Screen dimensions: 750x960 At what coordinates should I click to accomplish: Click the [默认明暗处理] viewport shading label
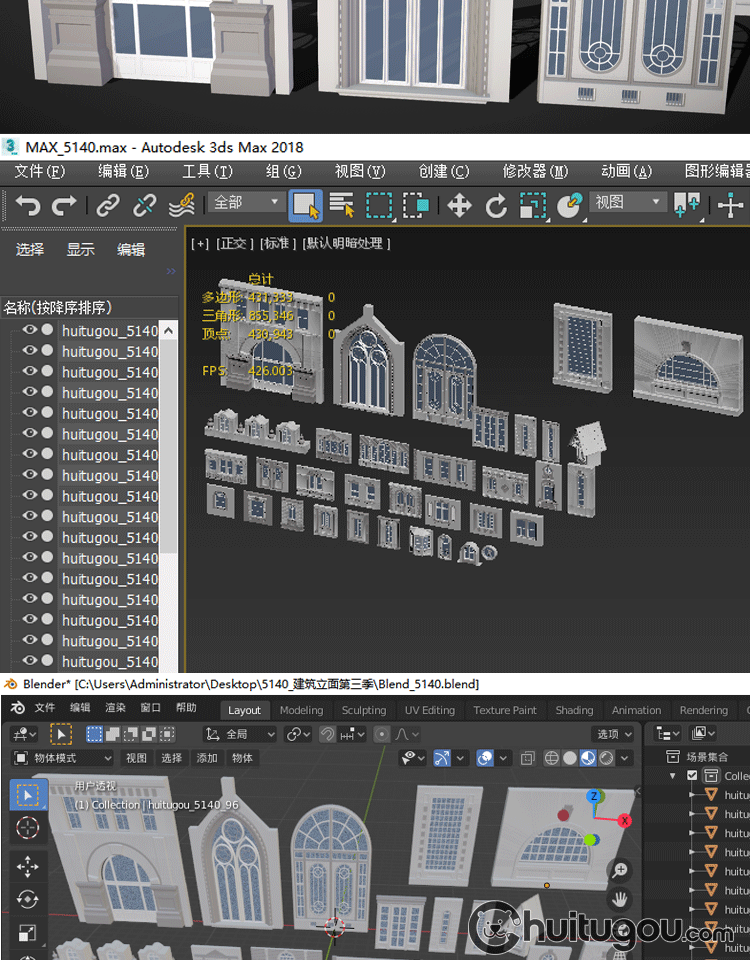[x=347, y=243]
